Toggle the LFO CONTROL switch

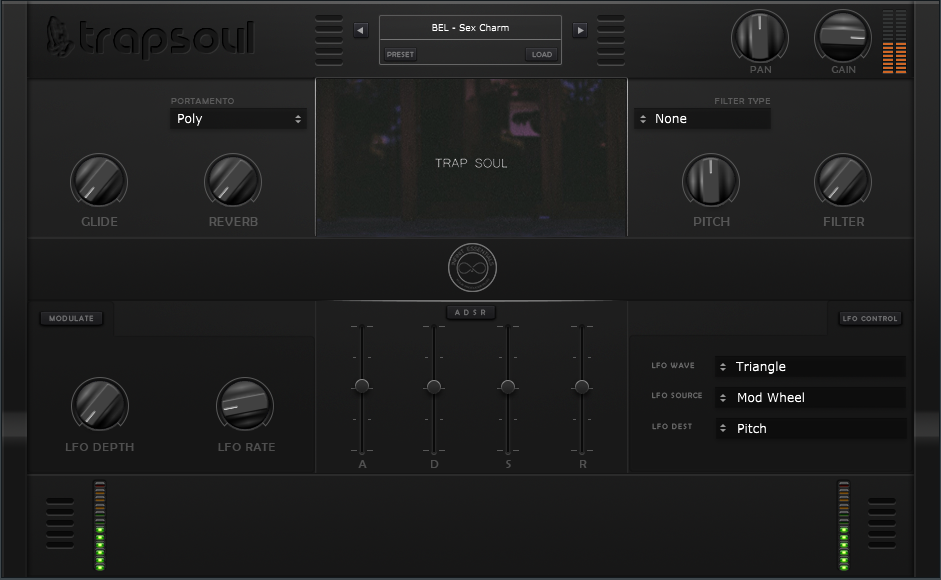tap(869, 318)
